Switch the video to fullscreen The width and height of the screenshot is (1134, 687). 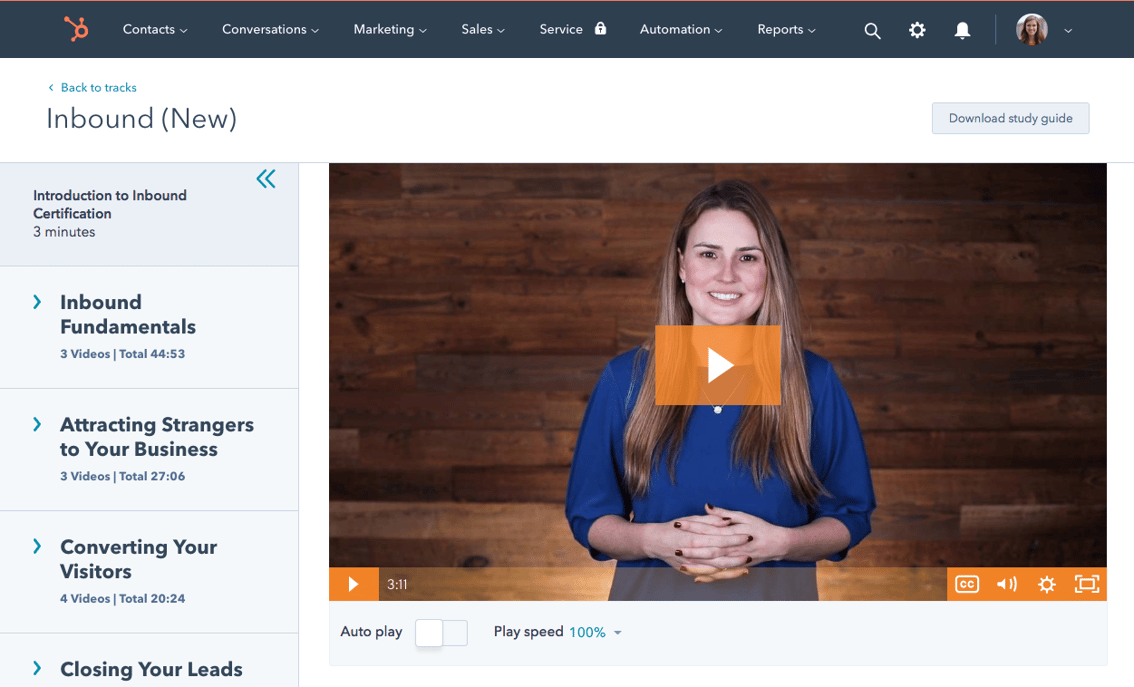1086,583
